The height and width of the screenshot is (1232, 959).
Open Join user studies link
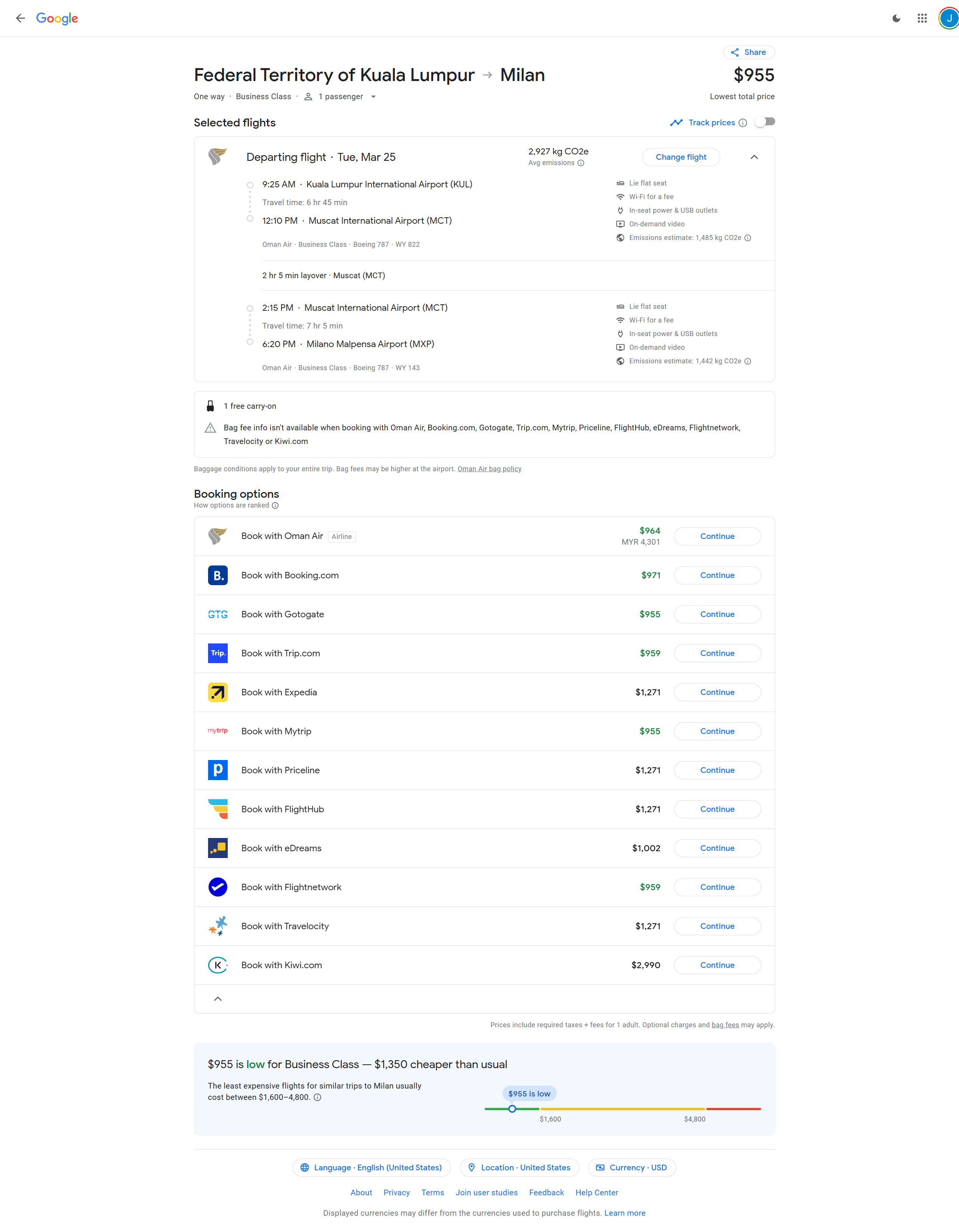[x=486, y=1193]
